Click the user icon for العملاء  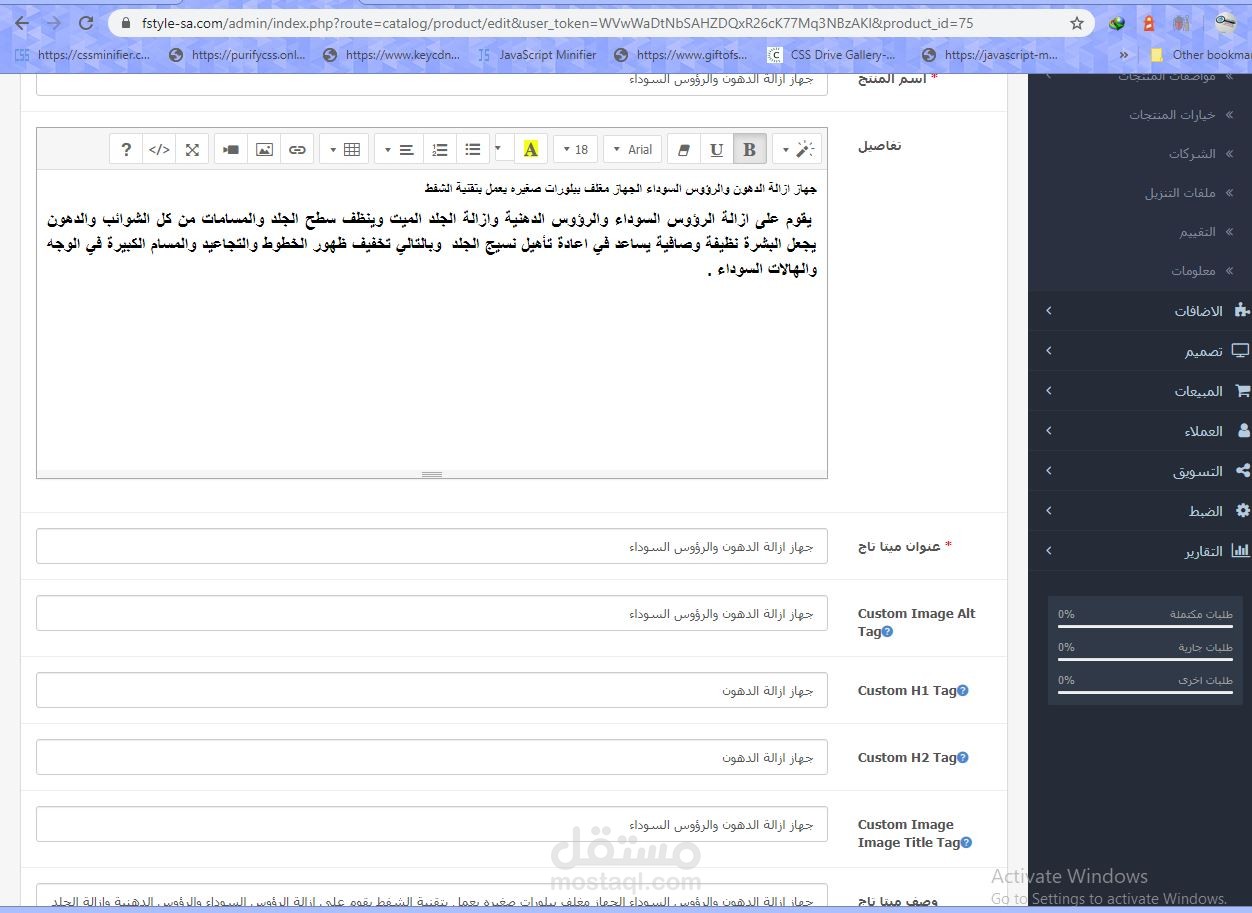tap(1244, 431)
